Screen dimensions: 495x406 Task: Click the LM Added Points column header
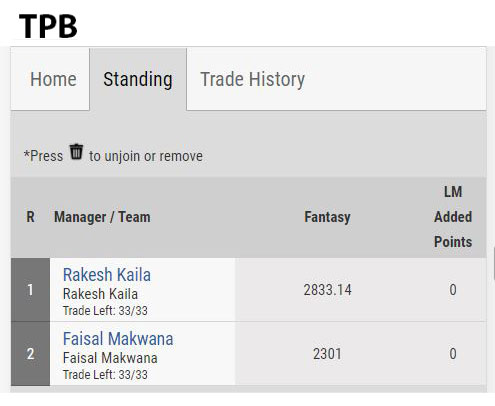point(453,217)
